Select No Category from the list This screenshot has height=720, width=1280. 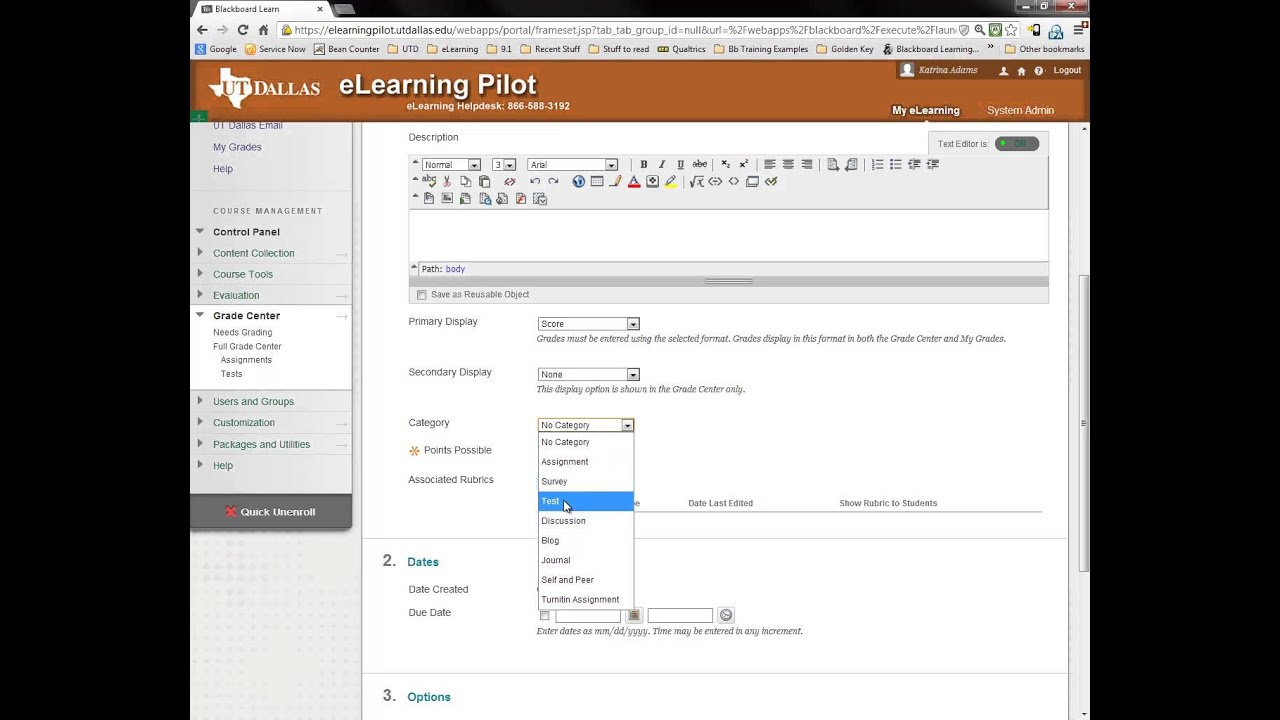[x=586, y=442]
